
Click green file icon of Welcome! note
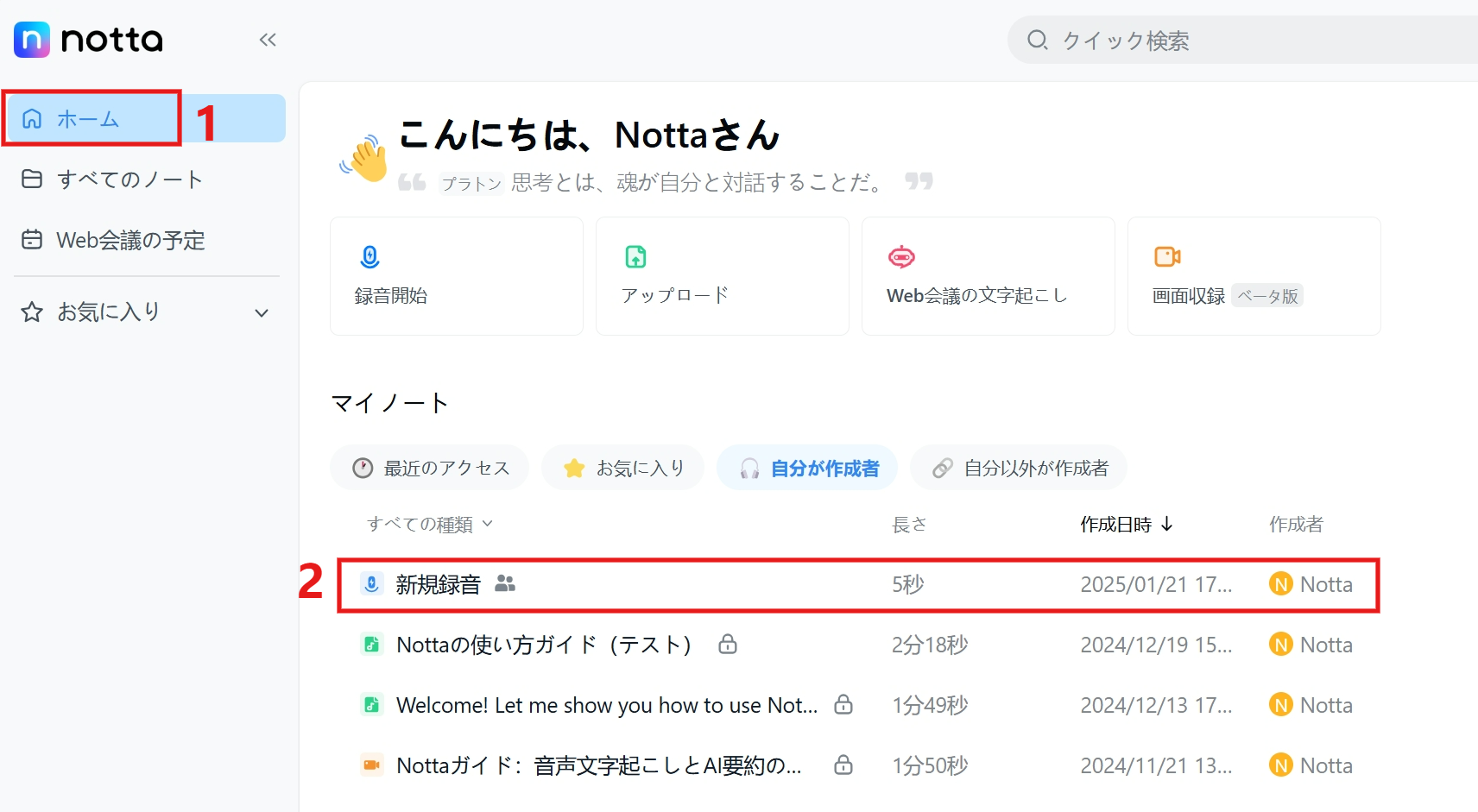tap(371, 705)
